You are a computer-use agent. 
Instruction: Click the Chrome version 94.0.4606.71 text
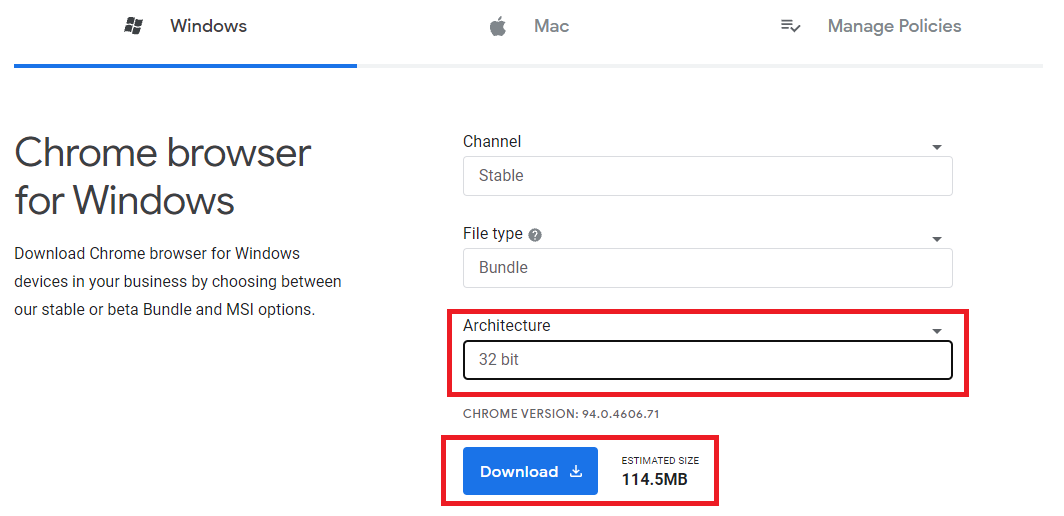[561, 413]
